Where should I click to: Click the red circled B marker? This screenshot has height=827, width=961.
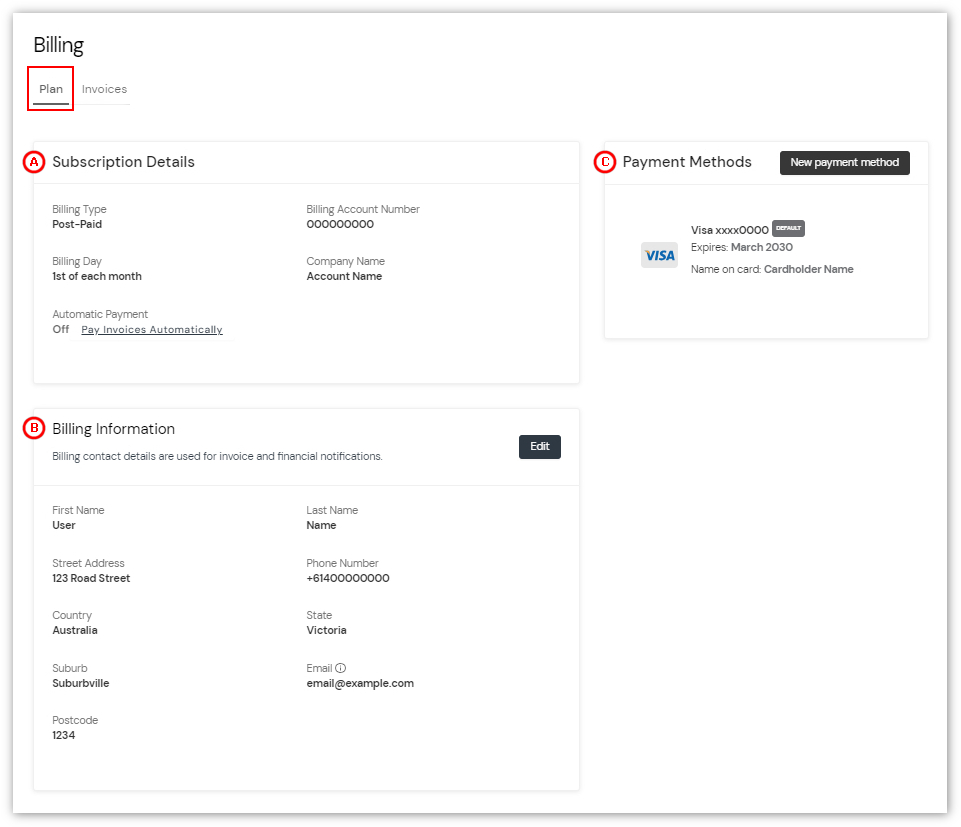[34, 429]
